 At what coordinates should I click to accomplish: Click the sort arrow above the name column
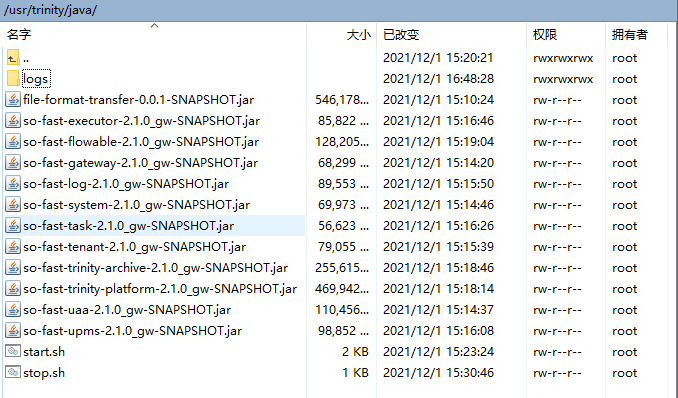pos(154,26)
